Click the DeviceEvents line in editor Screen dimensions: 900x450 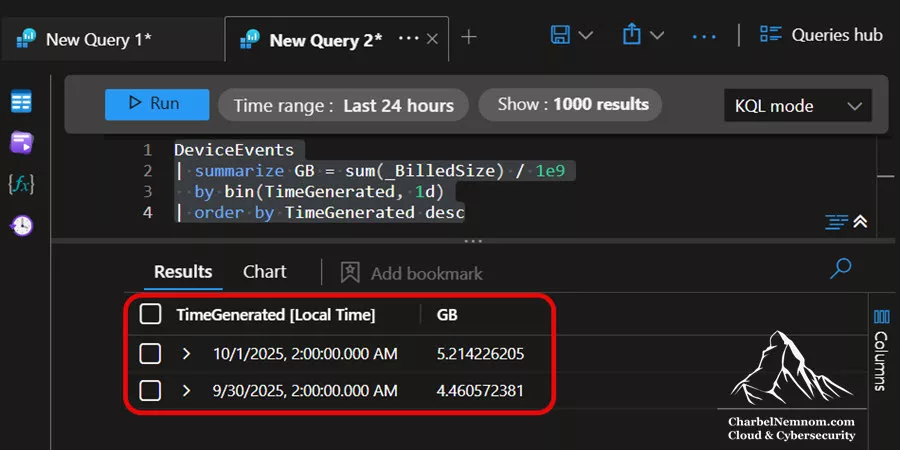(x=234, y=150)
